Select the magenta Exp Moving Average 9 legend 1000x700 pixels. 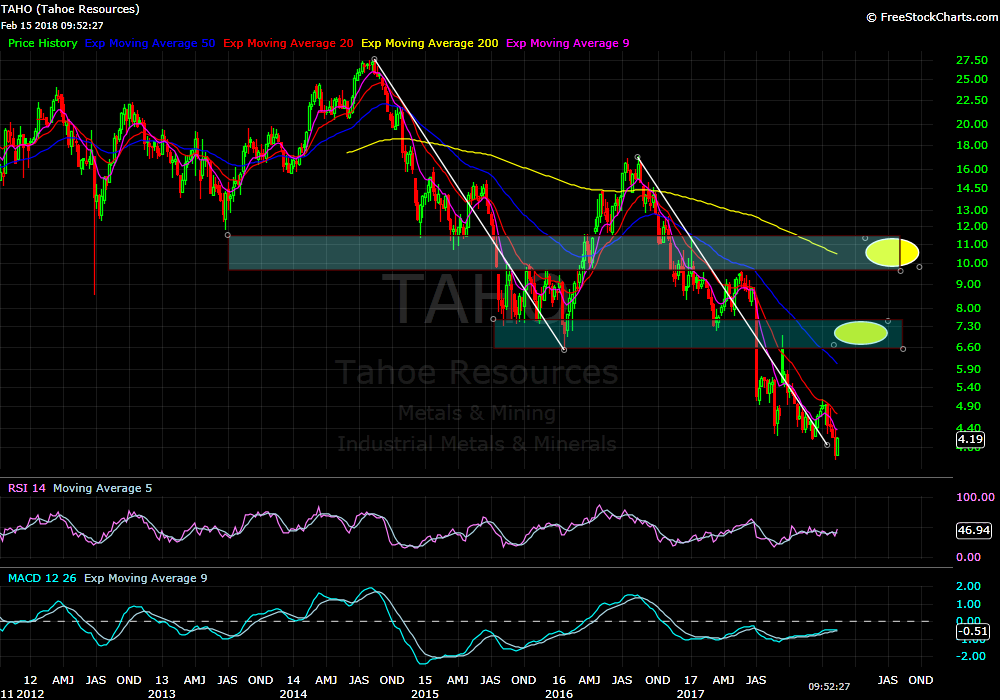(569, 43)
